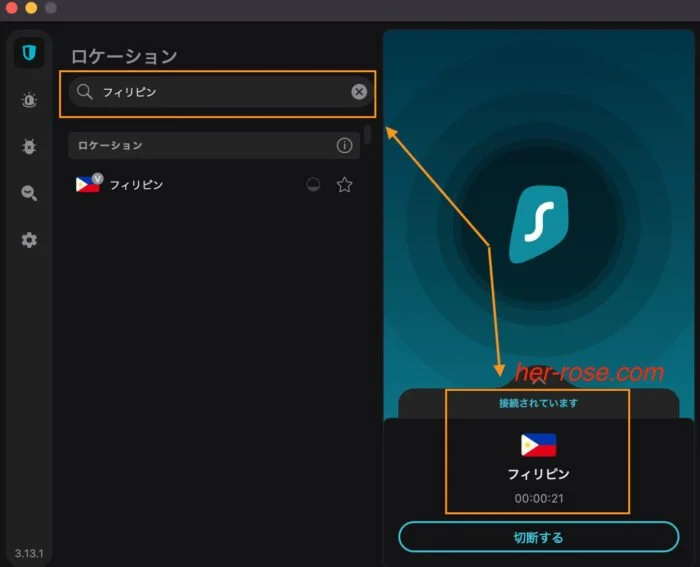Click the info icon in the ロケーション header
This screenshot has height=567, width=700.
(x=344, y=146)
